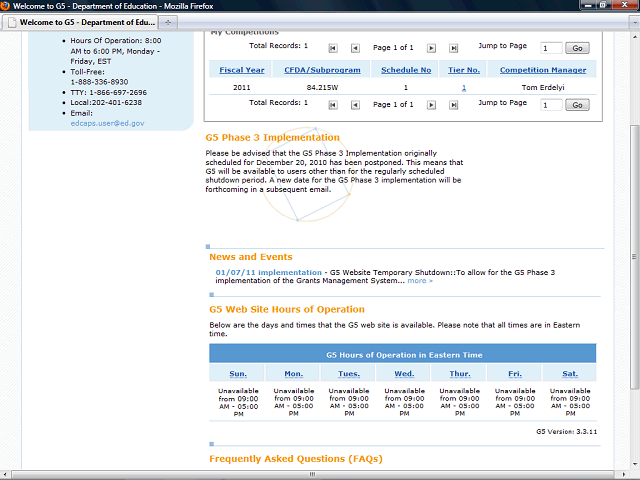Click the last page icon in bottom pagination
The width and height of the screenshot is (640, 480).
coord(453,104)
